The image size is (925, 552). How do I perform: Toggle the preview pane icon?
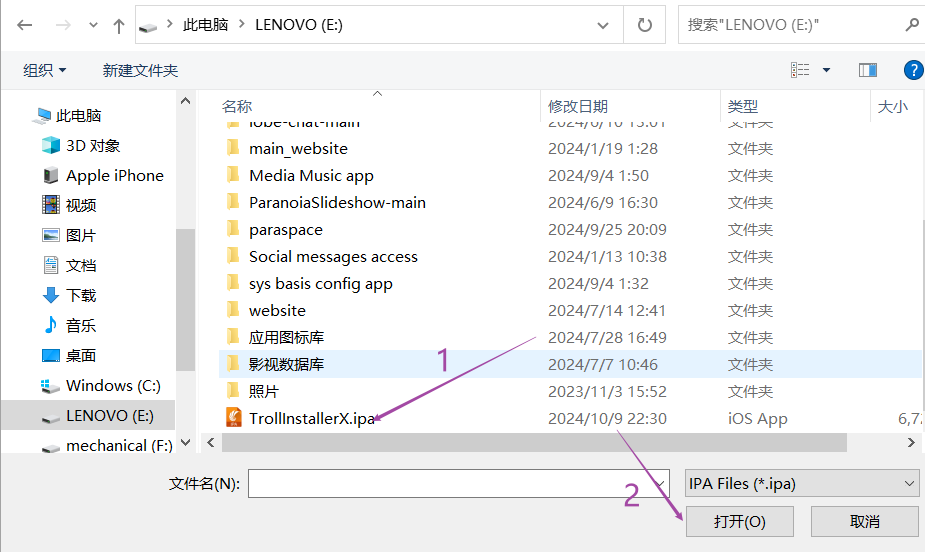(x=867, y=70)
